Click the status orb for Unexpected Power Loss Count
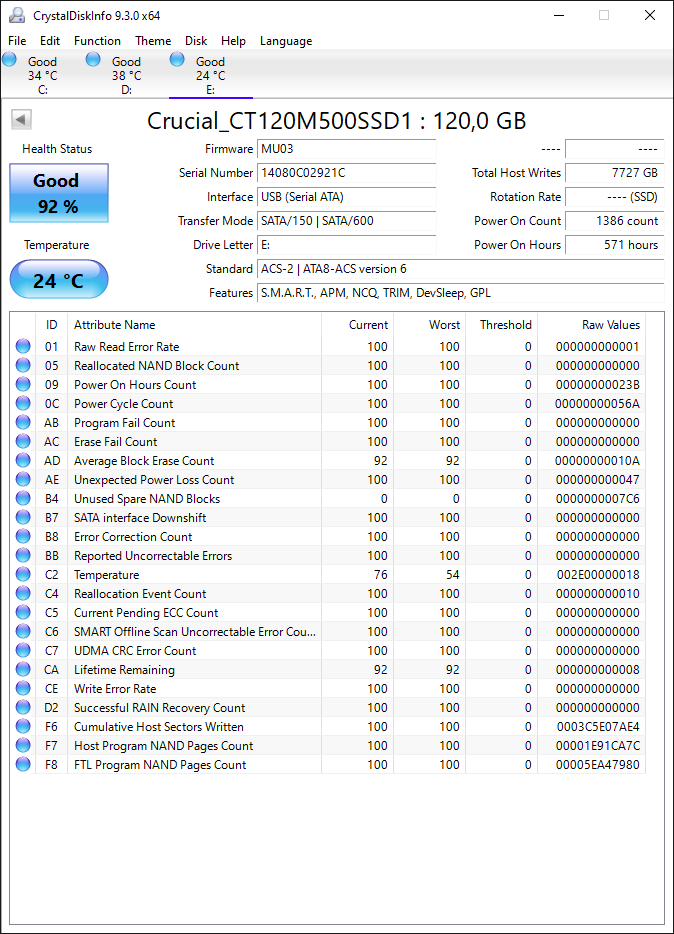The width and height of the screenshot is (674, 934). pos(23,480)
